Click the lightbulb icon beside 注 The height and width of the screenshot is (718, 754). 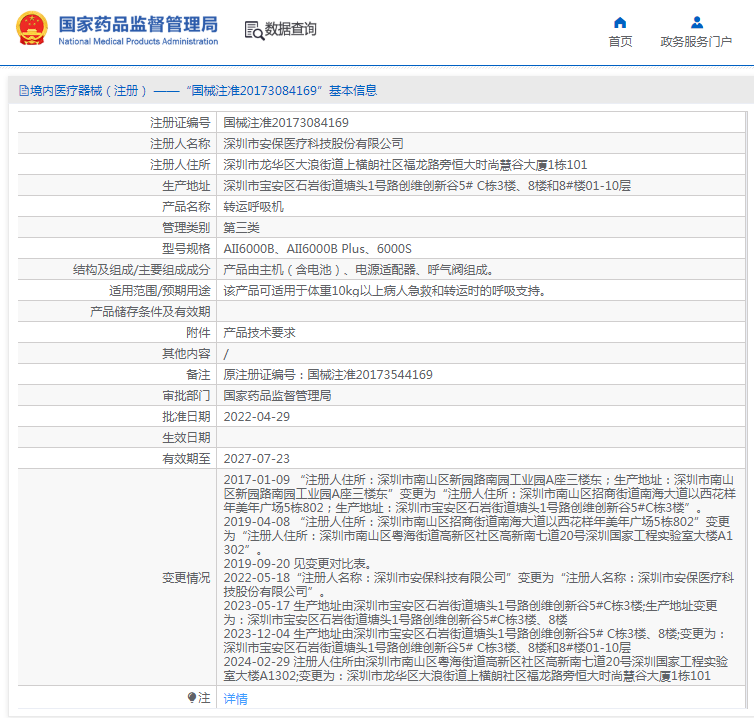click(x=192, y=697)
